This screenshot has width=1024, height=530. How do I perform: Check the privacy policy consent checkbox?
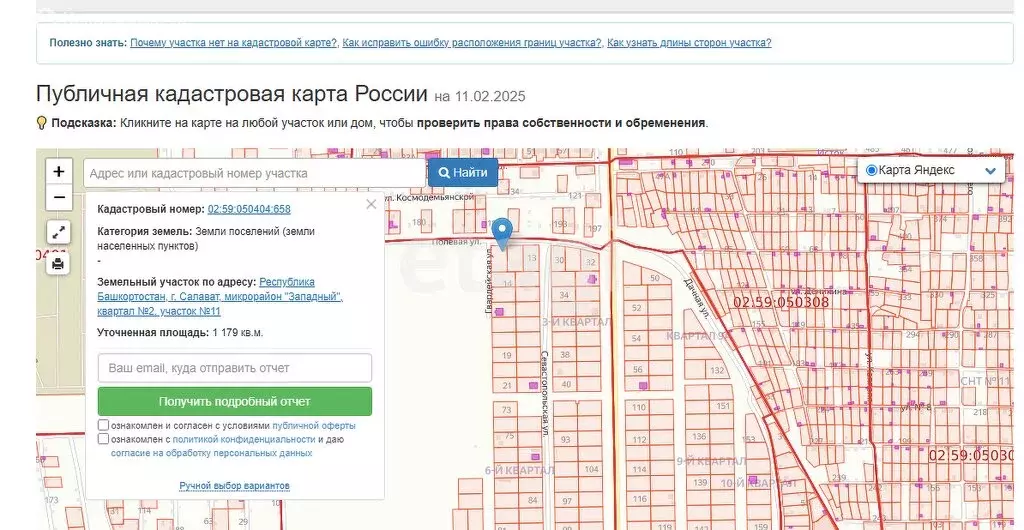coord(103,439)
